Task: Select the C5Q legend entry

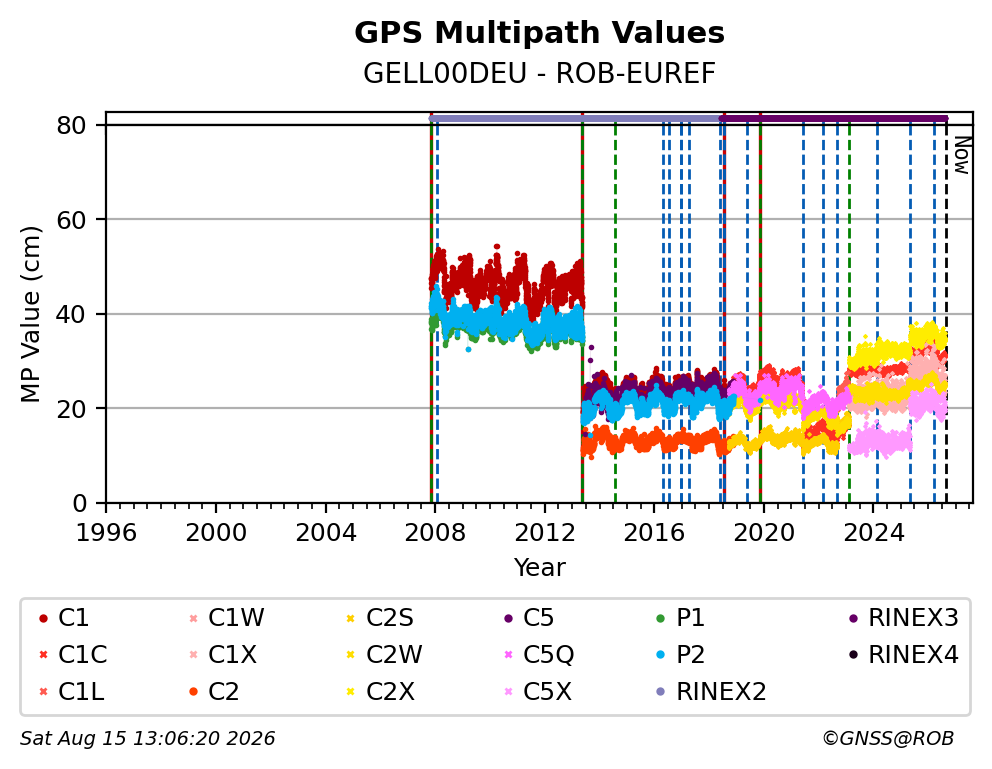Action: (x=539, y=655)
